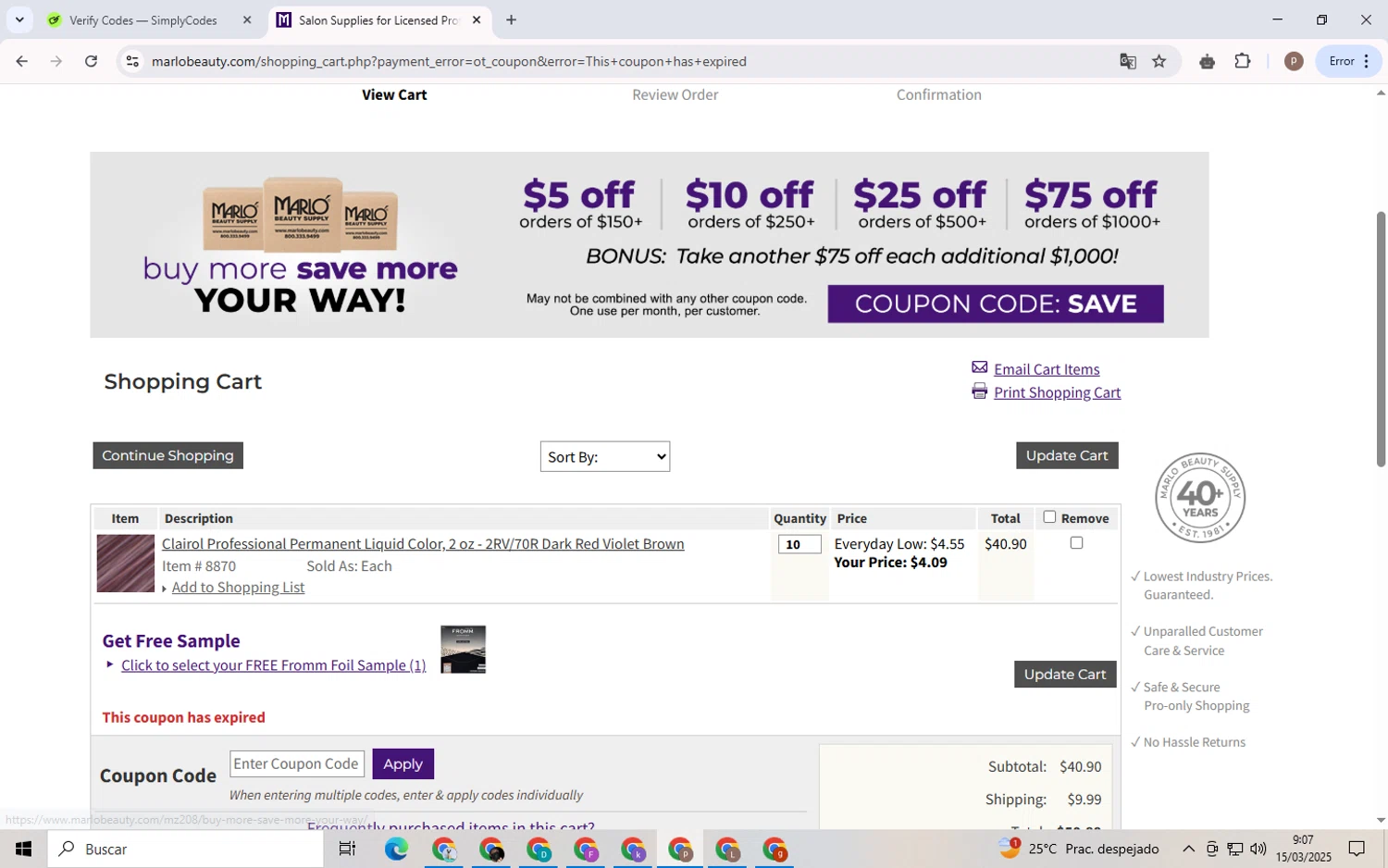The width and height of the screenshot is (1388, 868).
Task: Click the Buscar taskbar search box
Action: (x=186, y=849)
